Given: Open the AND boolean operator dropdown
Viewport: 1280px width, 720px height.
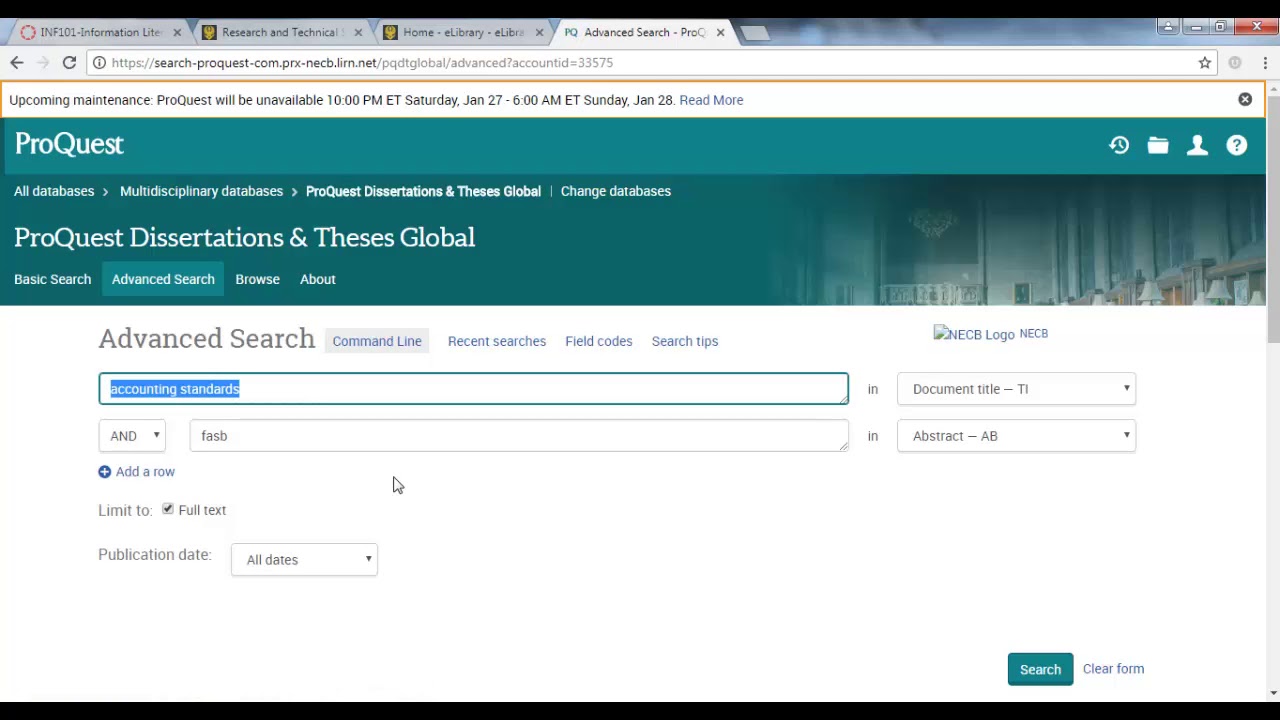Looking at the screenshot, I should [131, 436].
